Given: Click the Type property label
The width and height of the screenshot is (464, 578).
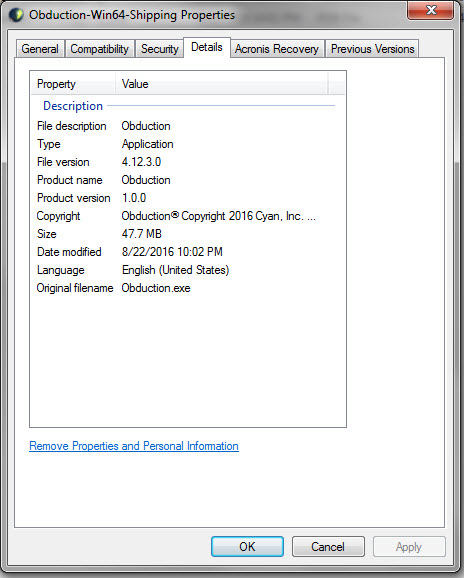Looking at the screenshot, I should coord(48,144).
